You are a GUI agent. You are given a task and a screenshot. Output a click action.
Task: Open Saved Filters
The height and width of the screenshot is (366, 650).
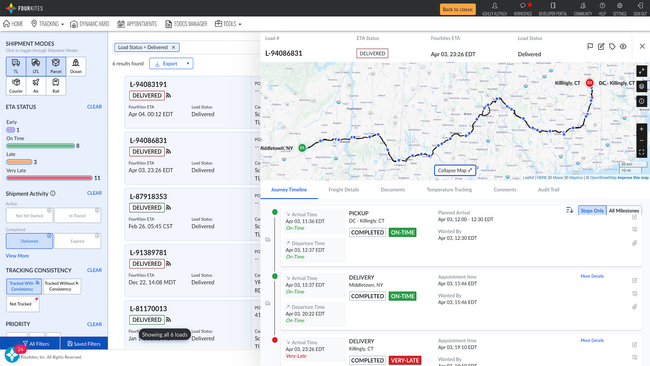tap(84, 344)
